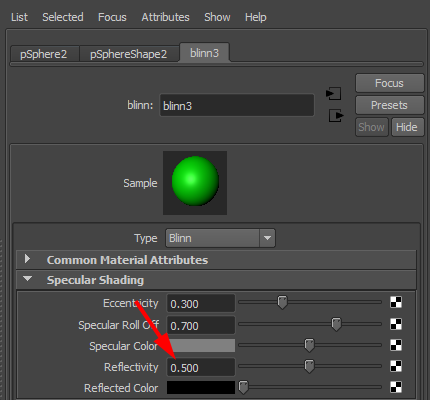Click the Specular Color map checker icon
The height and width of the screenshot is (400, 430).
point(396,345)
